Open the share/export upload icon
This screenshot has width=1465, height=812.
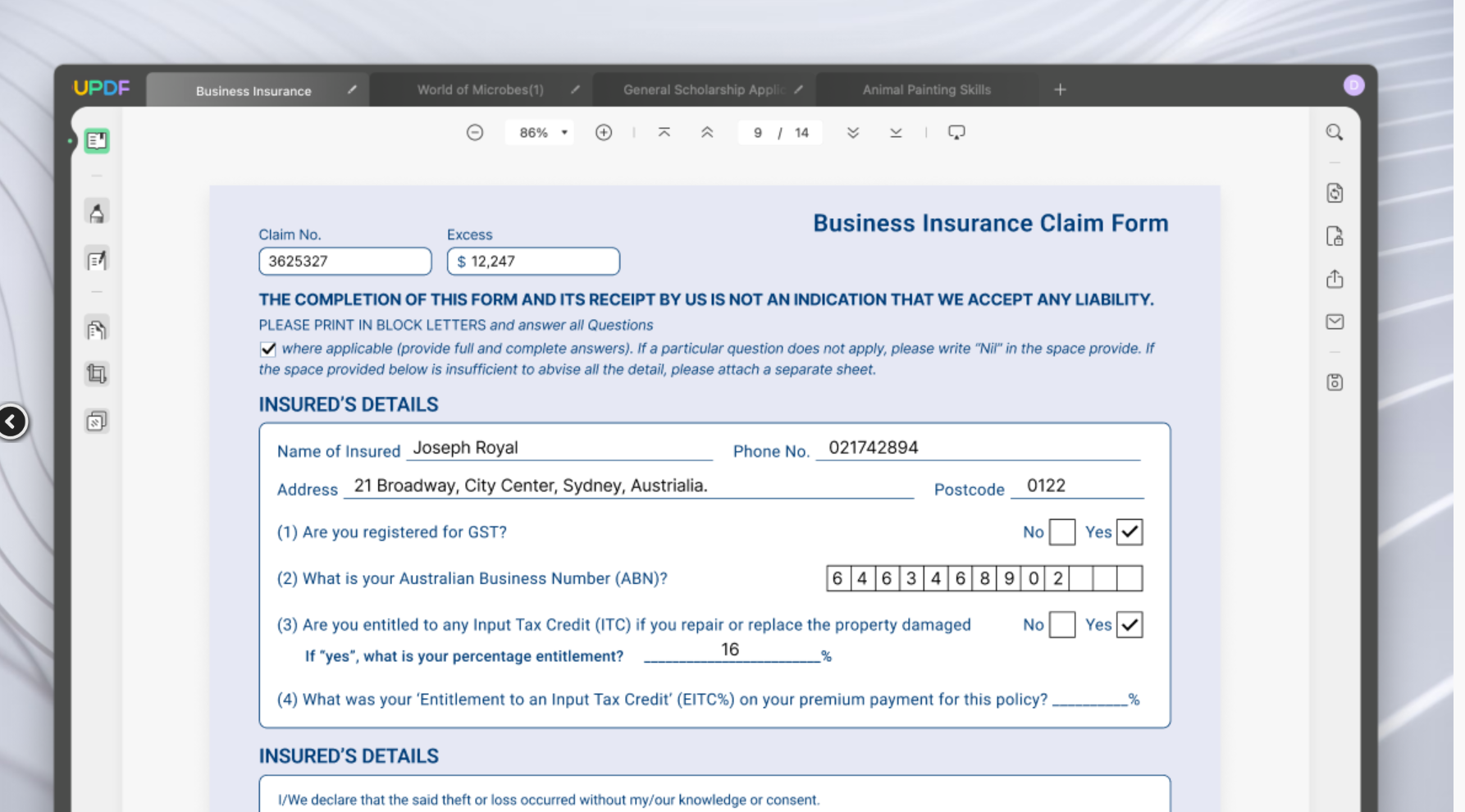pyautogui.click(x=1335, y=280)
